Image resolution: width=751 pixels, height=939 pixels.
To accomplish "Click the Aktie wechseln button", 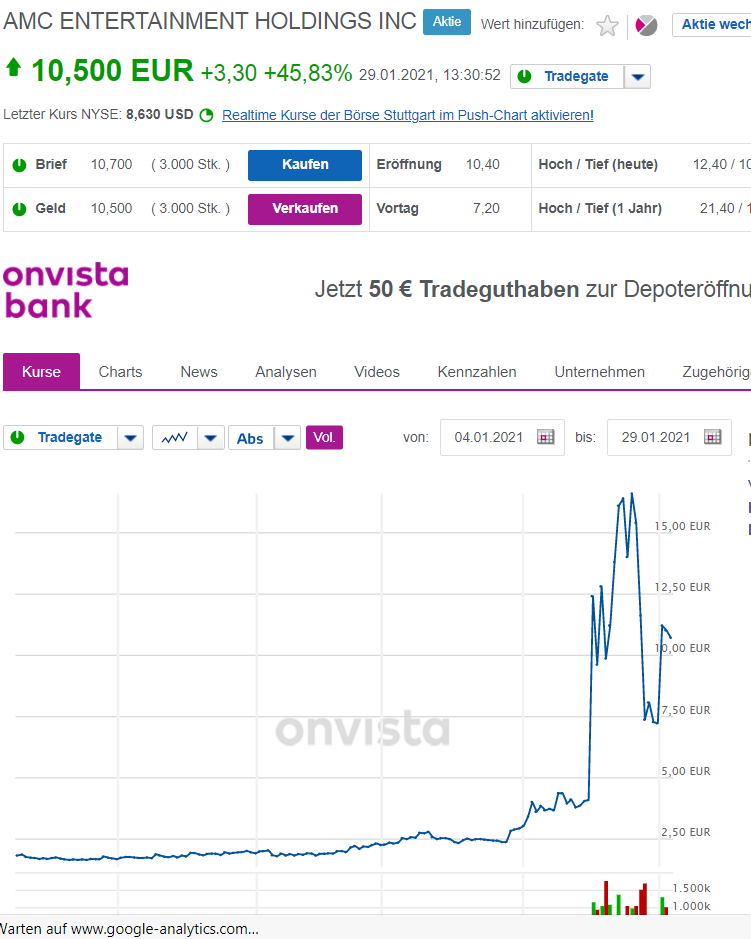I will [711, 25].
